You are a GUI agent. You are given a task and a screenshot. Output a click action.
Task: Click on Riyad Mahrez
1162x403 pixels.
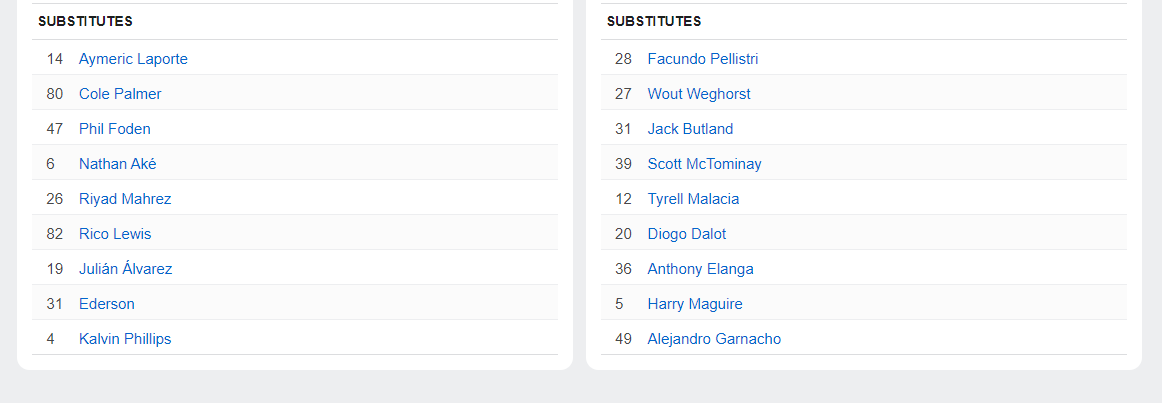(125, 199)
